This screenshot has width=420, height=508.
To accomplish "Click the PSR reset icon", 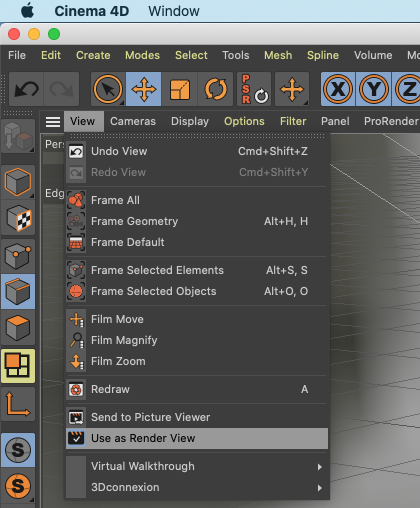I will 254,89.
